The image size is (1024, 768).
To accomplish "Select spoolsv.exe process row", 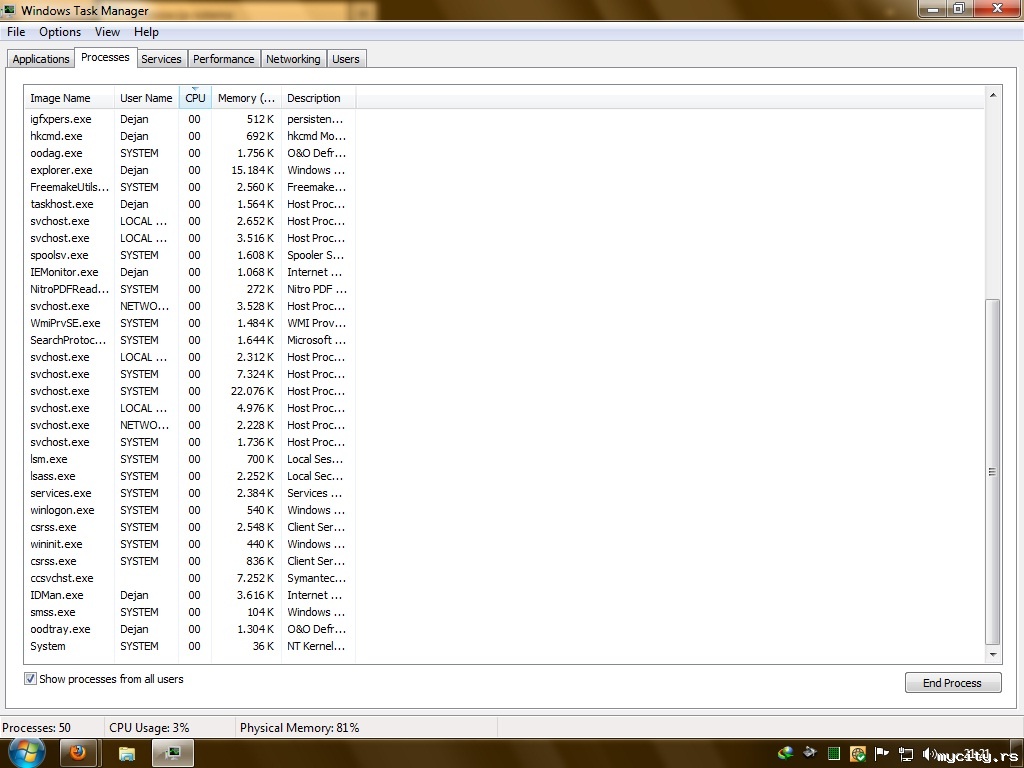I will [189, 255].
